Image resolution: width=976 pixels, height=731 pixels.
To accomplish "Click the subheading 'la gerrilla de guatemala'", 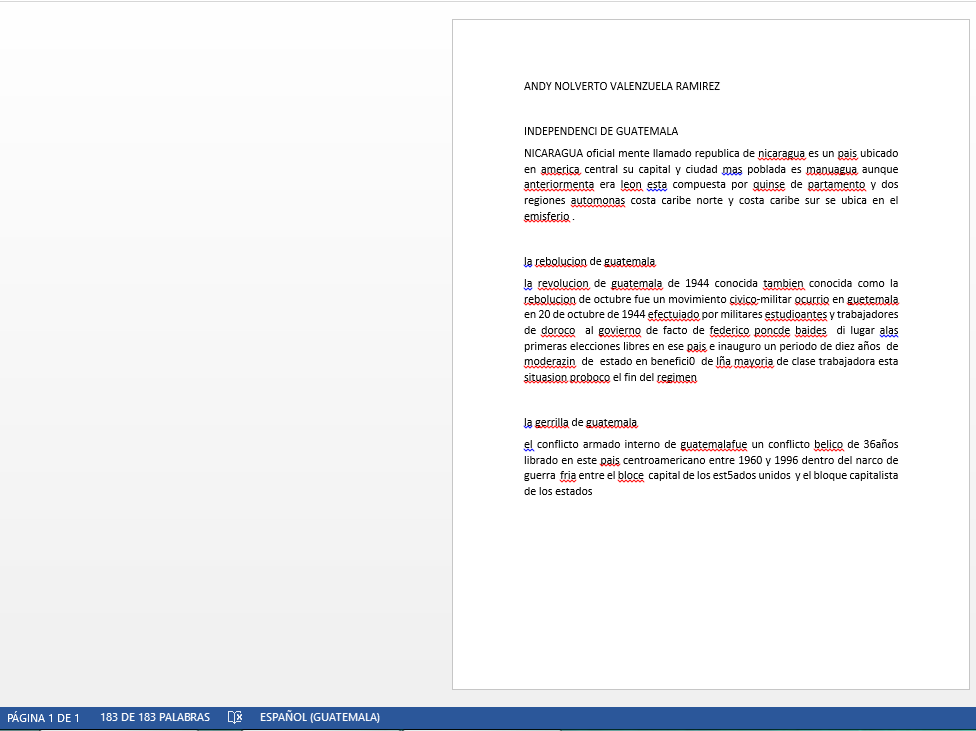I will 581,423.
